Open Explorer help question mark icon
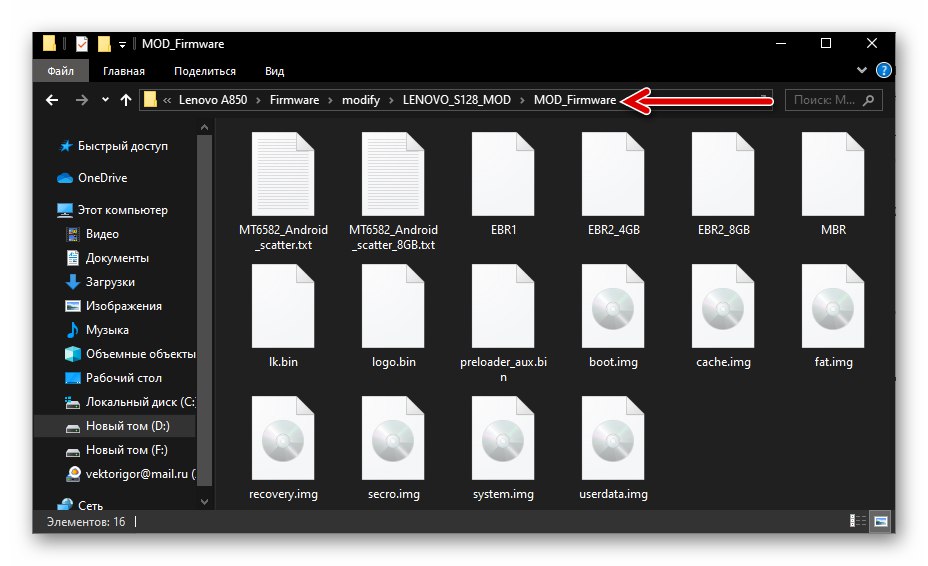 pos(884,70)
